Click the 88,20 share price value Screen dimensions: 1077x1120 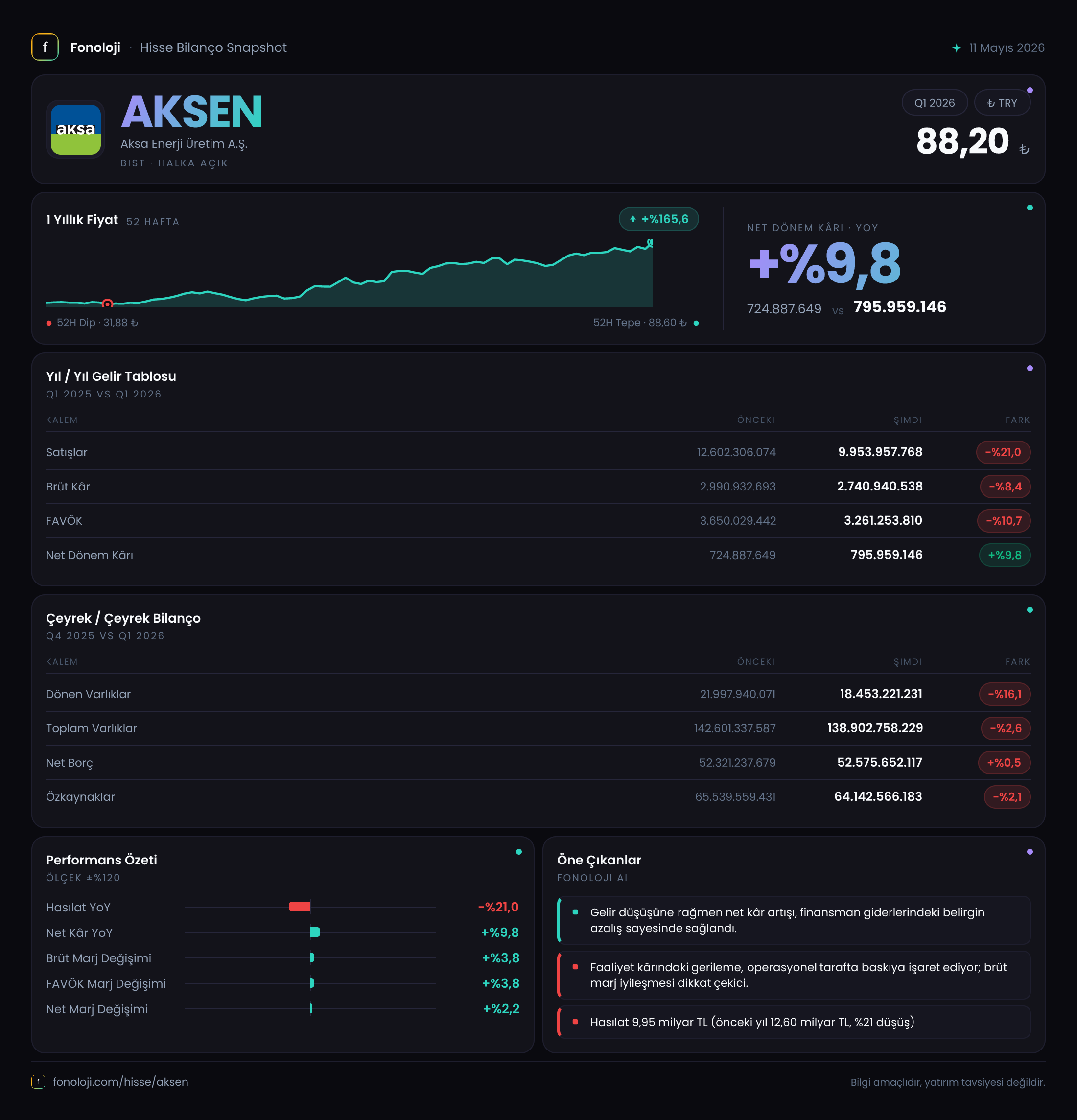point(962,141)
